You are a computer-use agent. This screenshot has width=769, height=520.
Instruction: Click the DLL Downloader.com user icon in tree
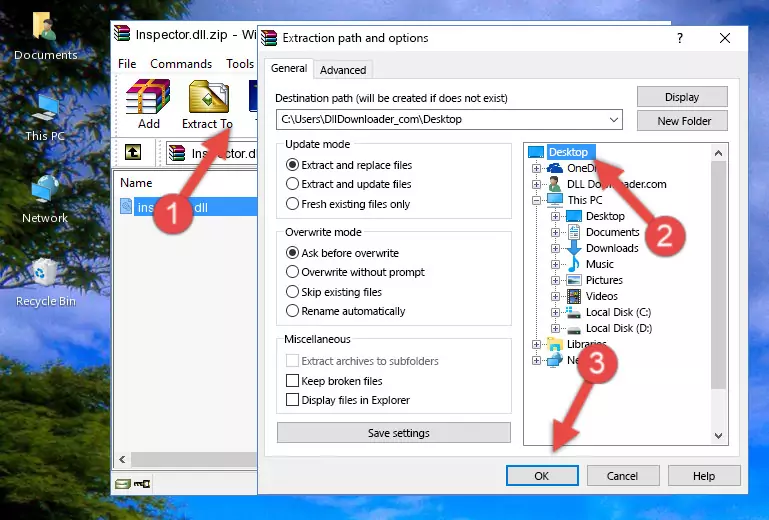pyautogui.click(x=555, y=184)
